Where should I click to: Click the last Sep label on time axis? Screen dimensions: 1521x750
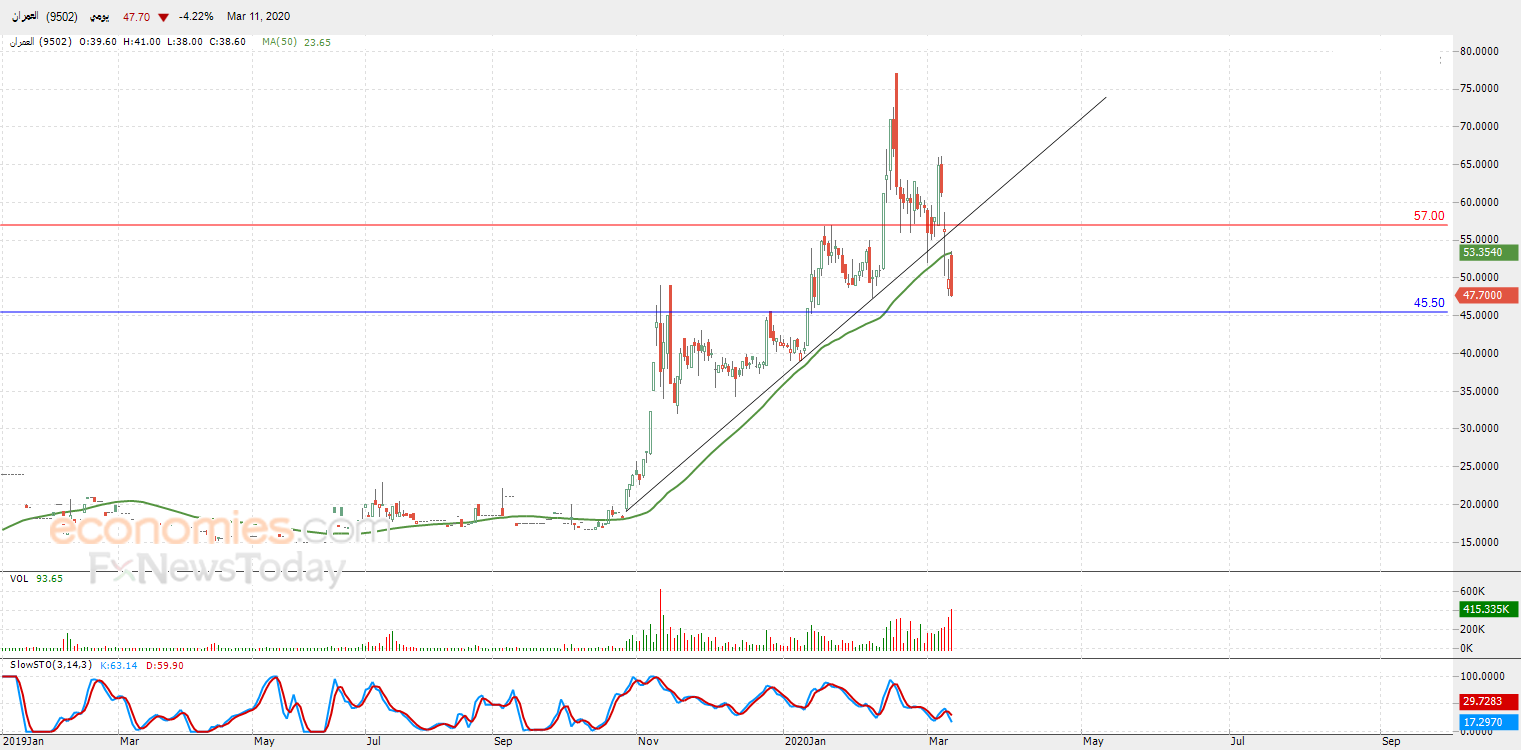[x=1391, y=742]
